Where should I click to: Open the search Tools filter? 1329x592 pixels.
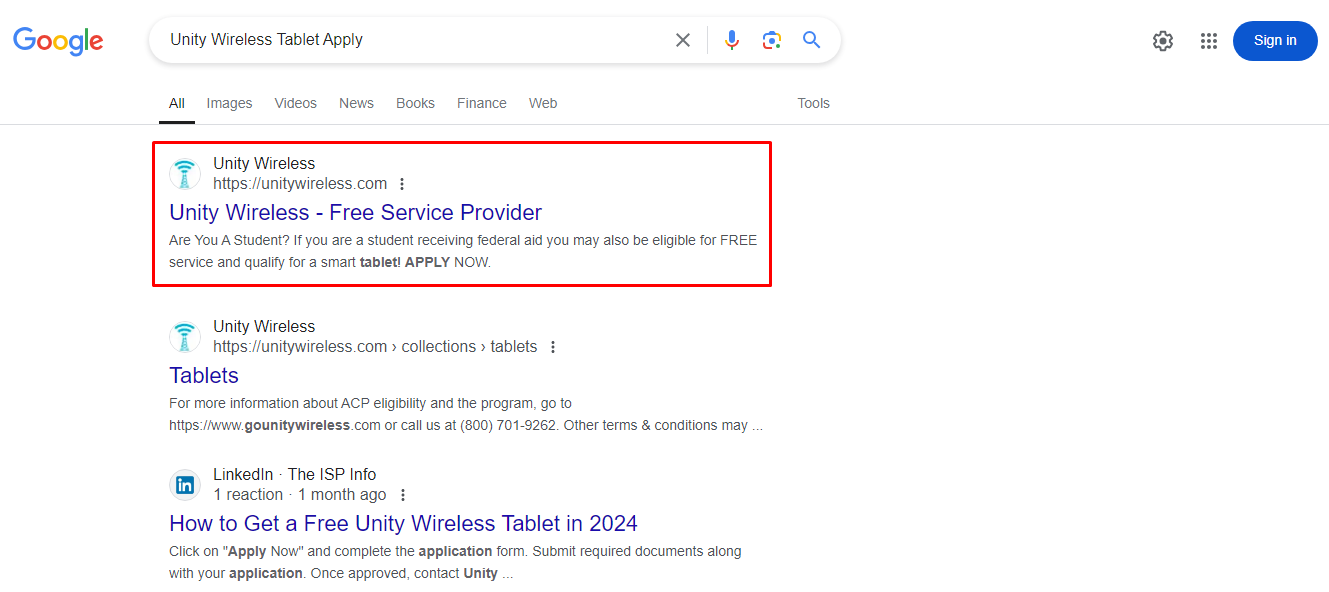(813, 103)
